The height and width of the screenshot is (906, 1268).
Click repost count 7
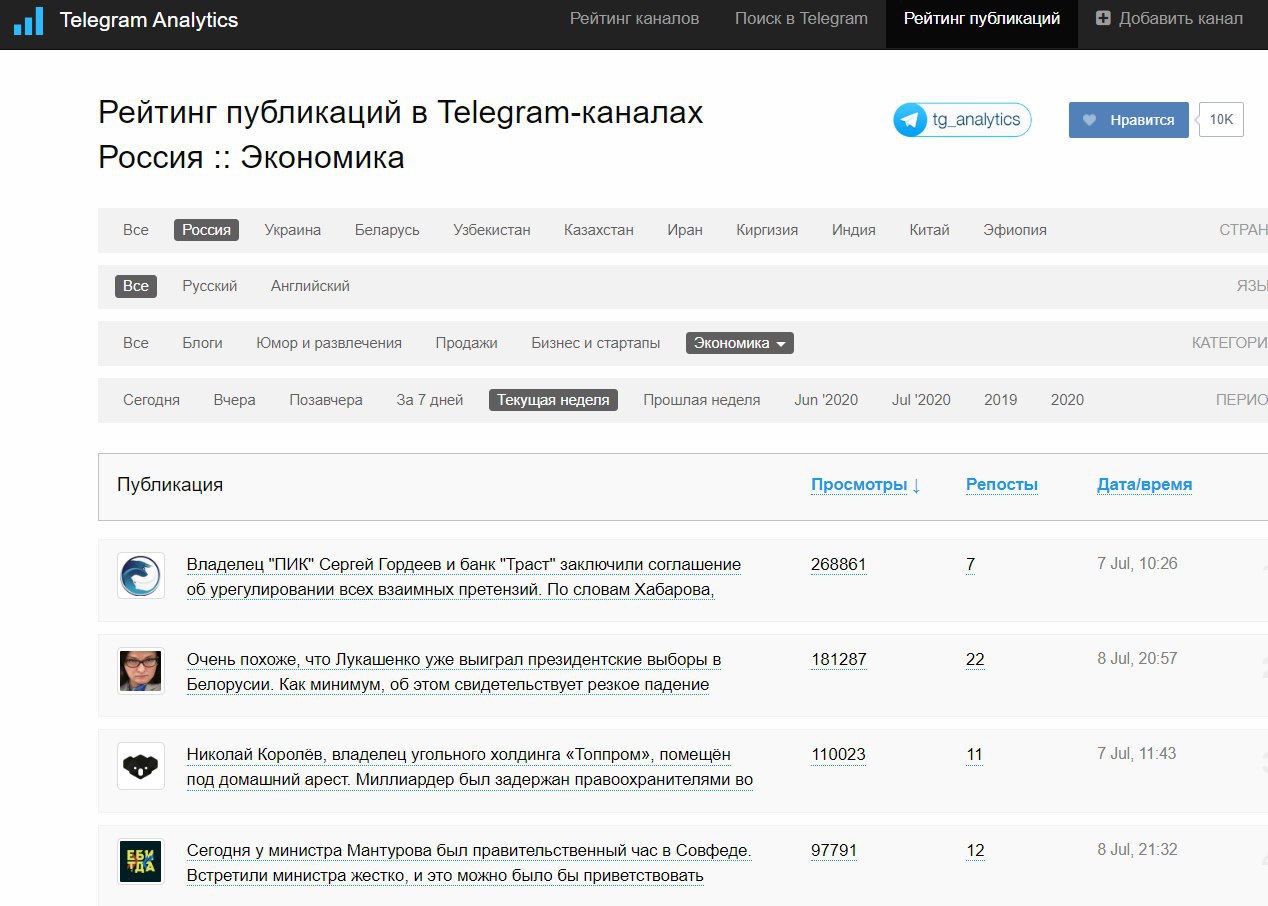[971, 564]
